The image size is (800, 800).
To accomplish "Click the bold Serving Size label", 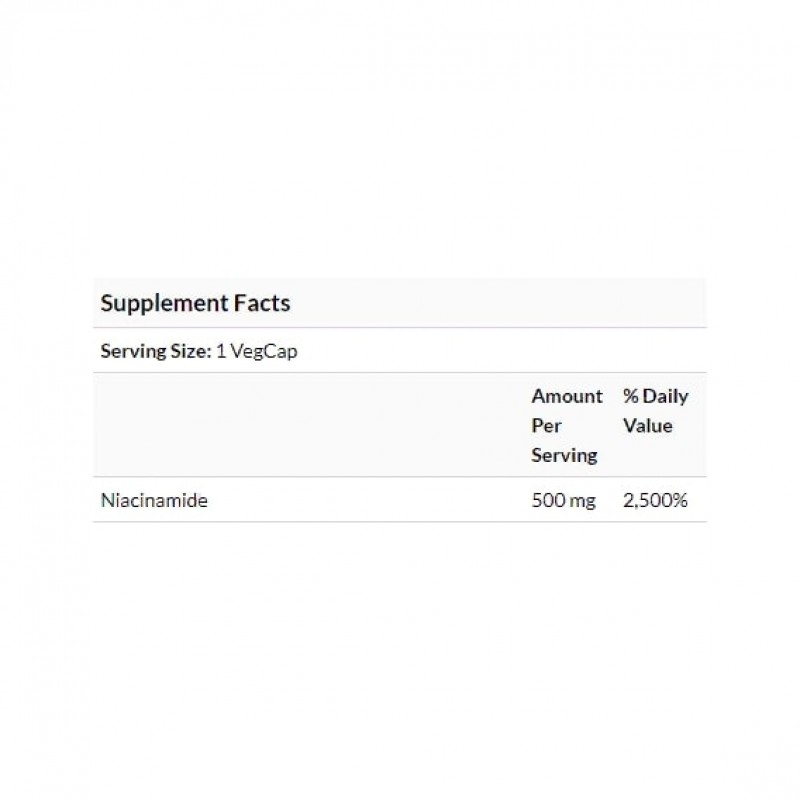I will coord(156,351).
